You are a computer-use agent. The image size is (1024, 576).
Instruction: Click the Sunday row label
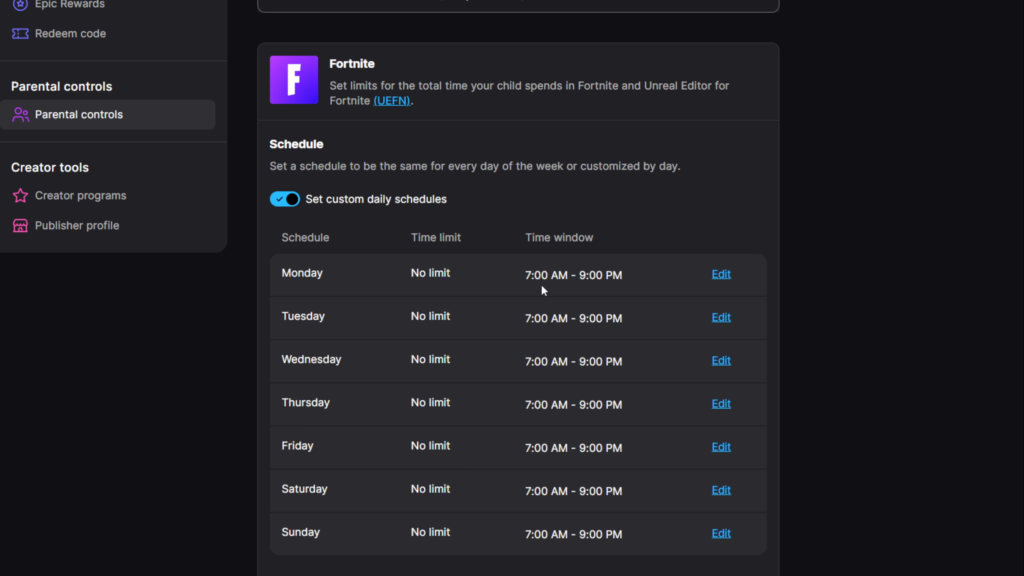[x=300, y=532]
